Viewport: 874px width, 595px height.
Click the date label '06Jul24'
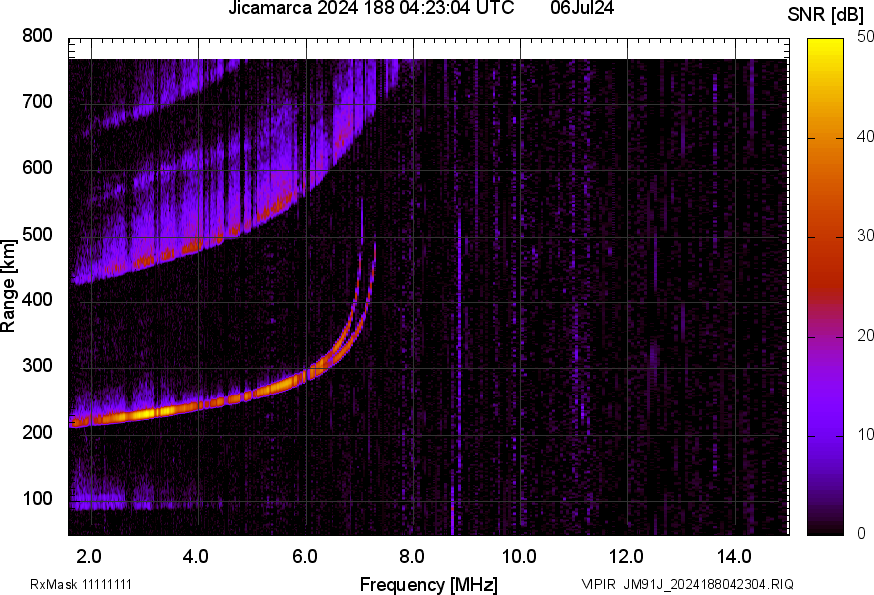pos(582,8)
